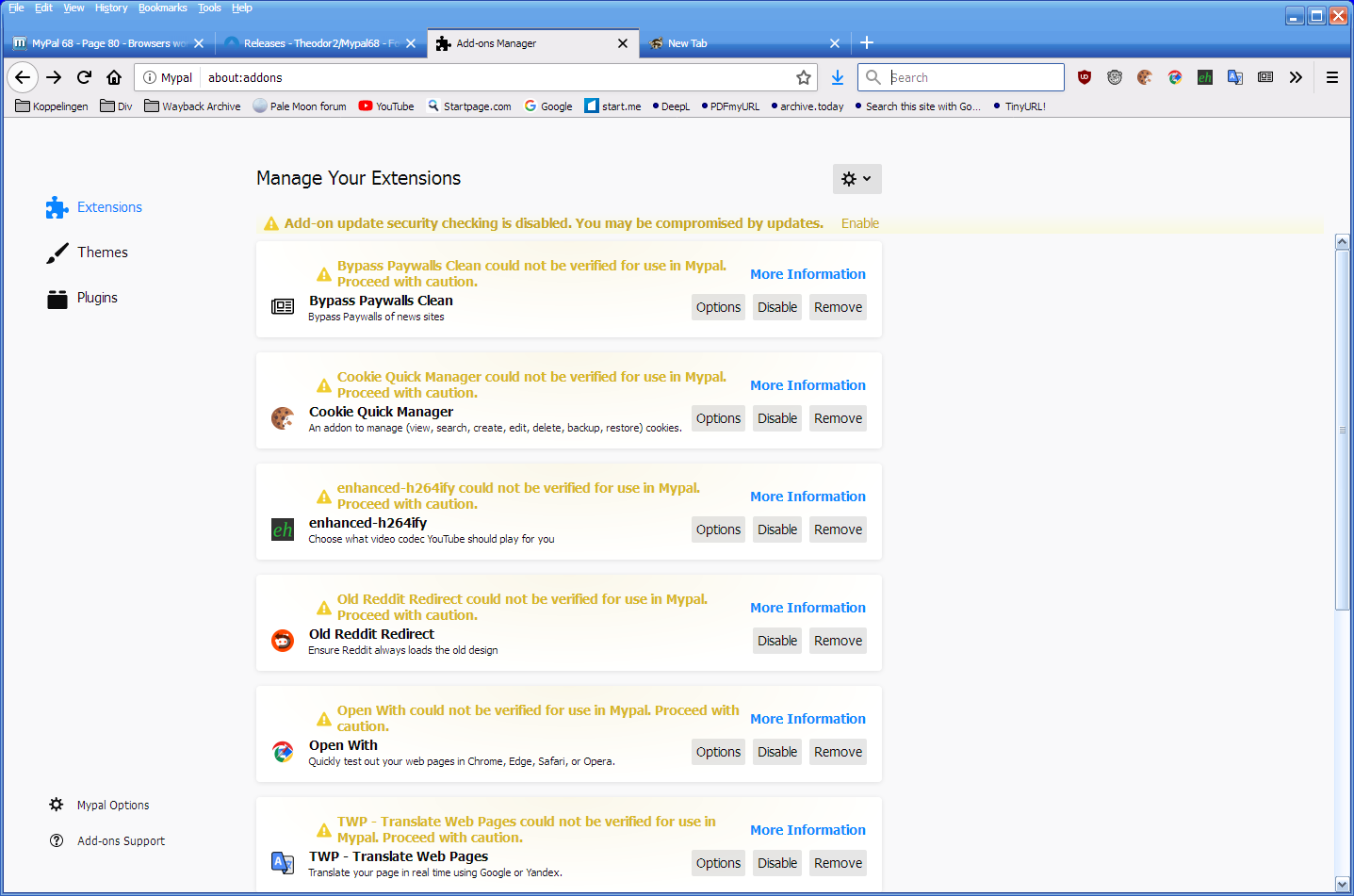Open the Div bookmarks folder
This screenshot has height=896, width=1354.
pyautogui.click(x=116, y=106)
